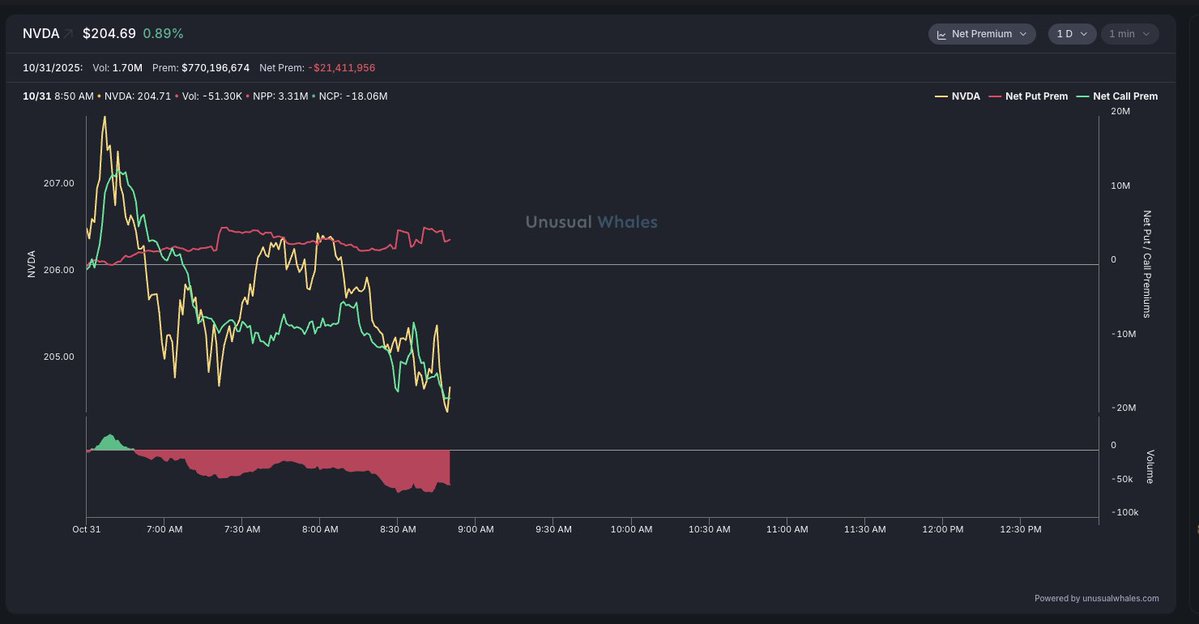The height and width of the screenshot is (624, 1199).
Task: Click the green positive volume area
Action: click(x=110, y=443)
